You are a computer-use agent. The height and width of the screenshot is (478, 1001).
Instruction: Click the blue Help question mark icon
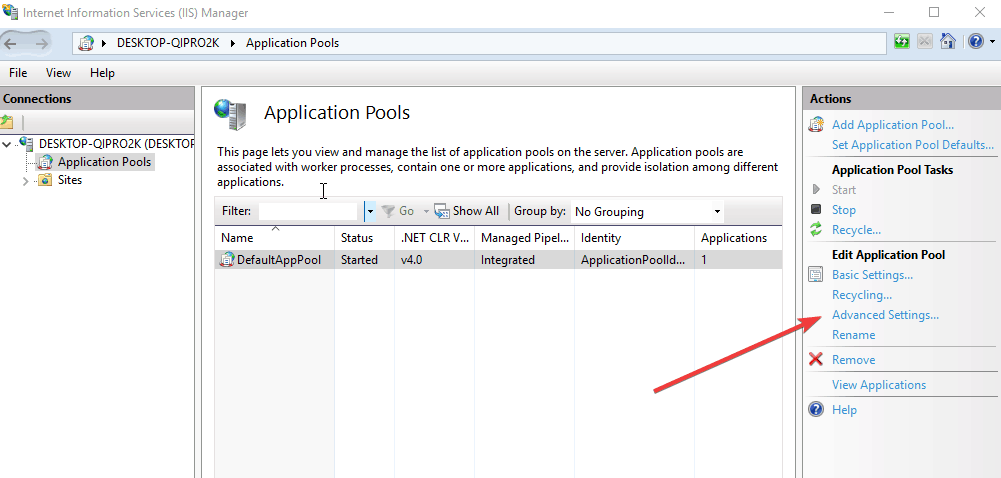(x=976, y=42)
